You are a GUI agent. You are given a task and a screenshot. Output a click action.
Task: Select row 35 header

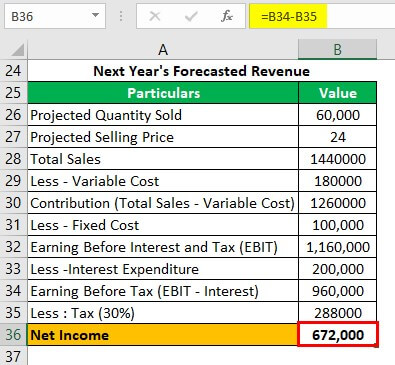pyautogui.click(x=13, y=313)
